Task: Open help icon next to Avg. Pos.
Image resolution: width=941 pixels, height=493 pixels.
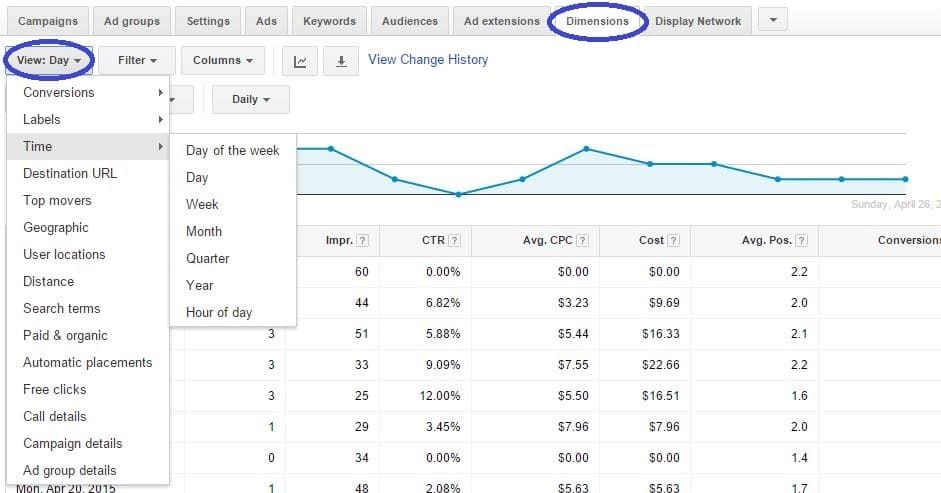Action: pyautogui.click(x=801, y=241)
